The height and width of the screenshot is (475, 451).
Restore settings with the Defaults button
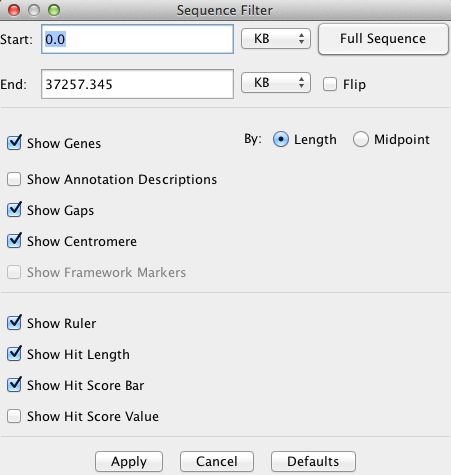coord(313,461)
